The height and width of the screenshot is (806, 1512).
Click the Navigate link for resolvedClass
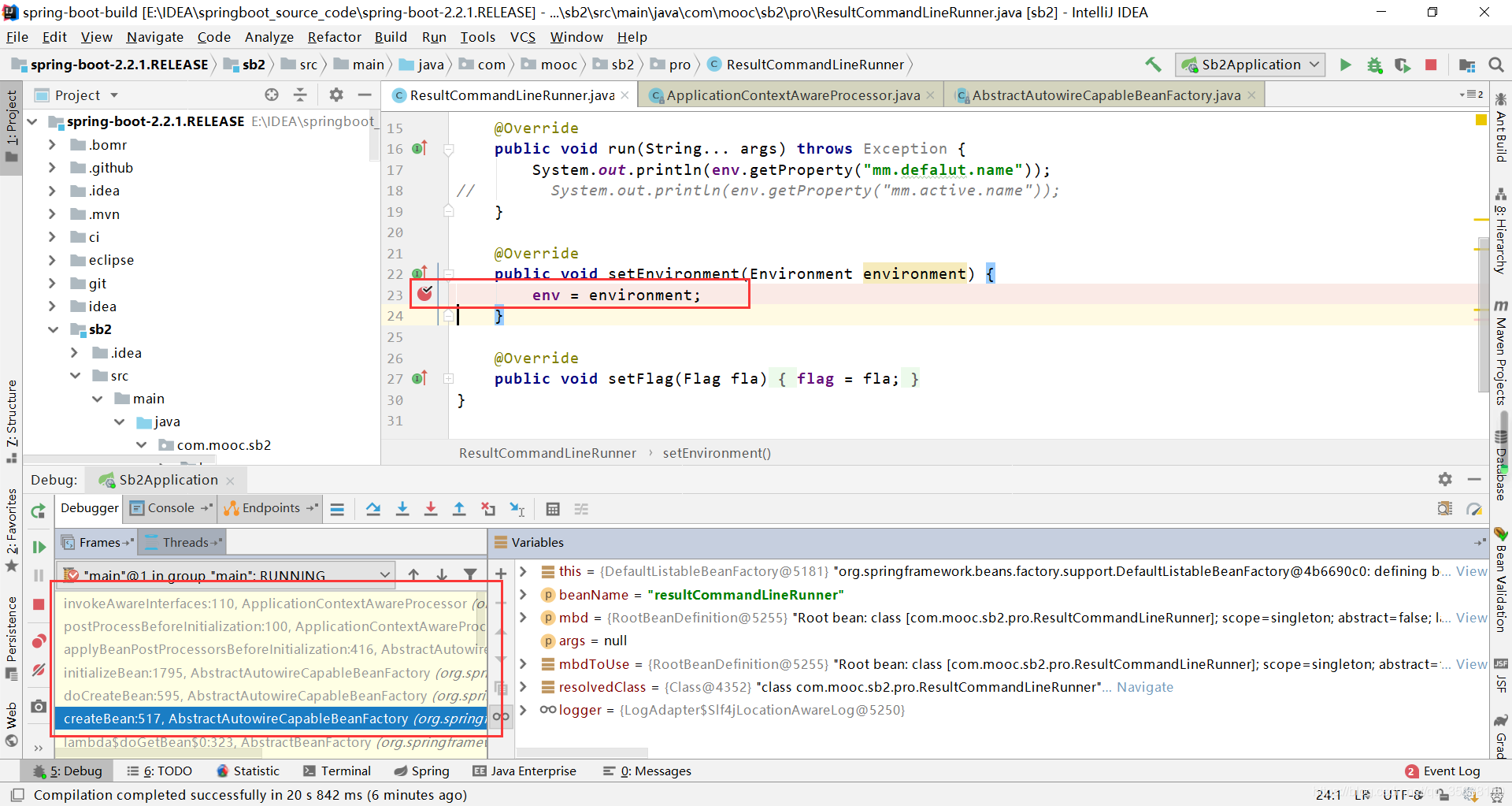[1144, 687]
